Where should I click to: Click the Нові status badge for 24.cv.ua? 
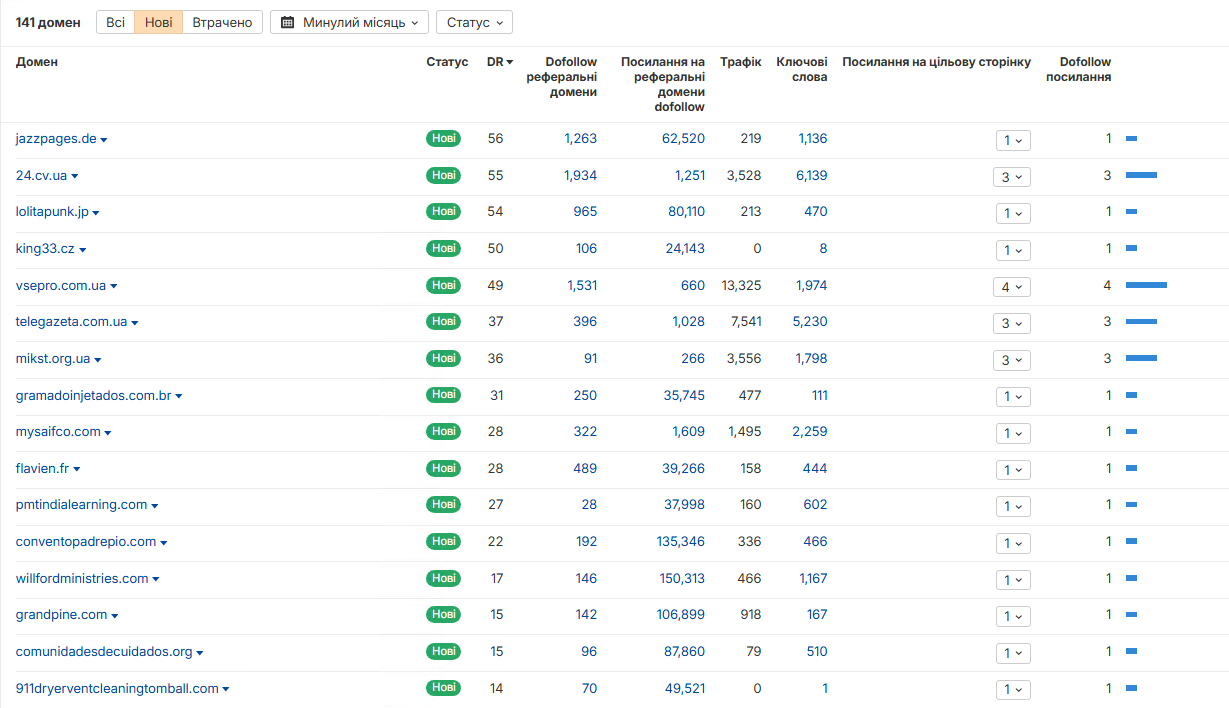(x=444, y=175)
